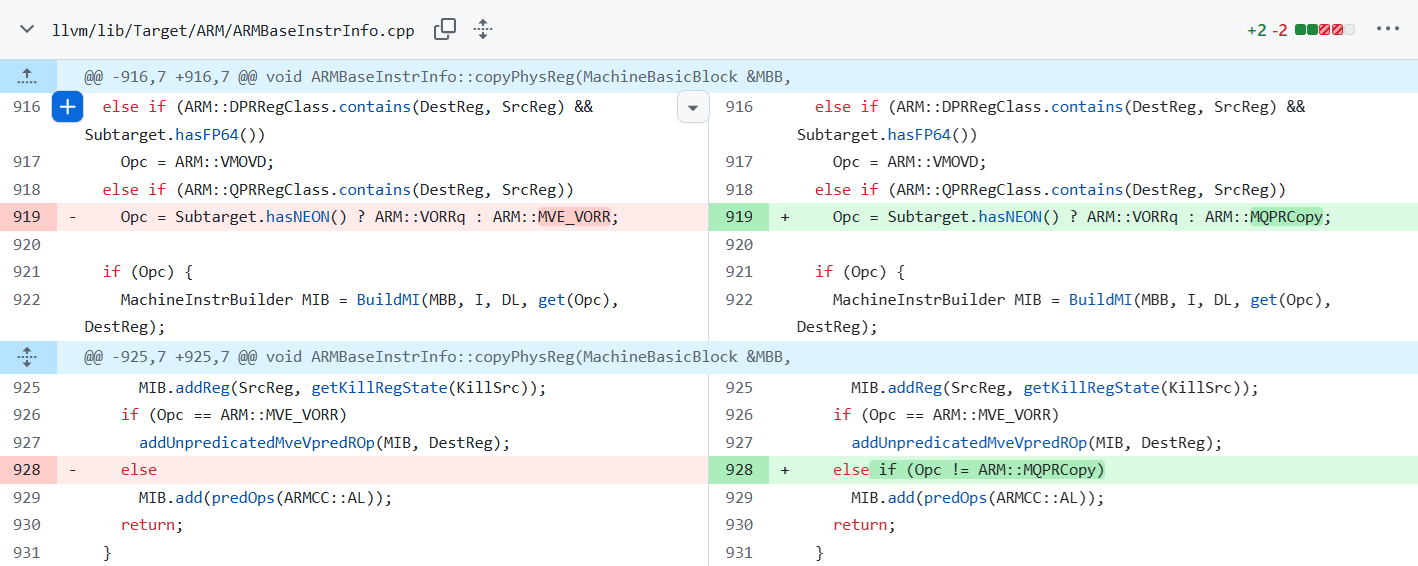Click 'Opc = ARM::VMOVD;' on the left side
The height and width of the screenshot is (566, 1418).
(197, 162)
